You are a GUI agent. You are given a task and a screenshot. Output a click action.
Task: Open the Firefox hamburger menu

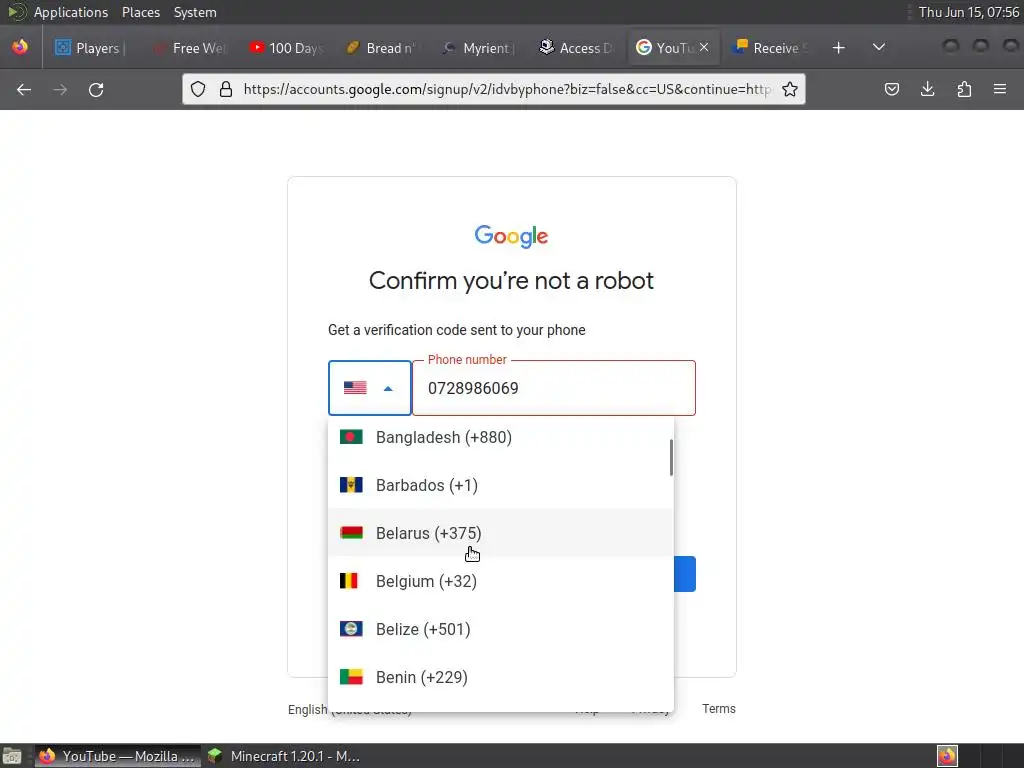1000,89
